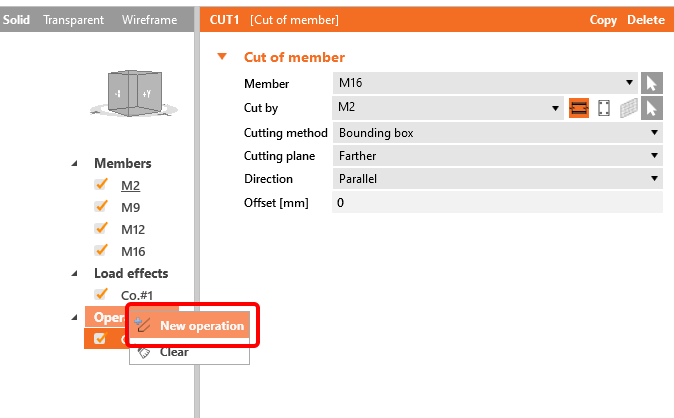
Task: Click the Offset [mm] input field
Action: (x=496, y=203)
